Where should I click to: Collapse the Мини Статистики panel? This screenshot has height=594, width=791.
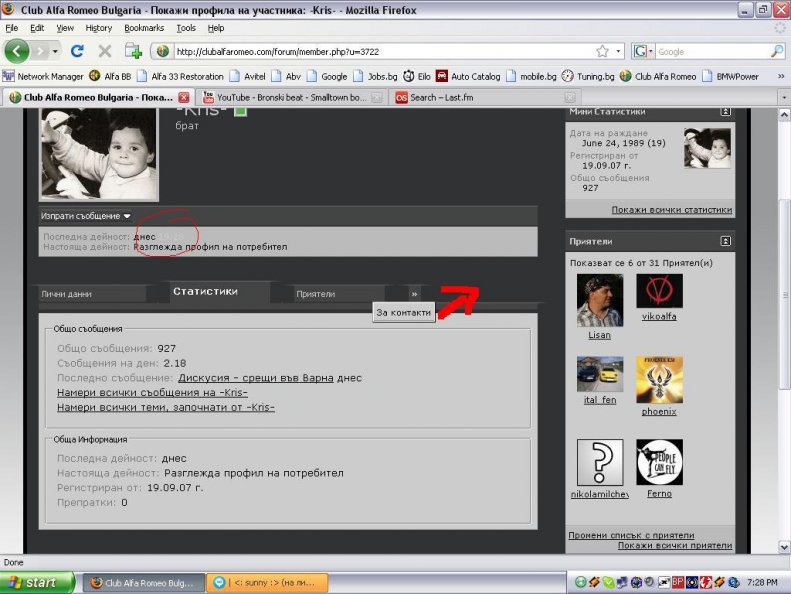pos(724,112)
